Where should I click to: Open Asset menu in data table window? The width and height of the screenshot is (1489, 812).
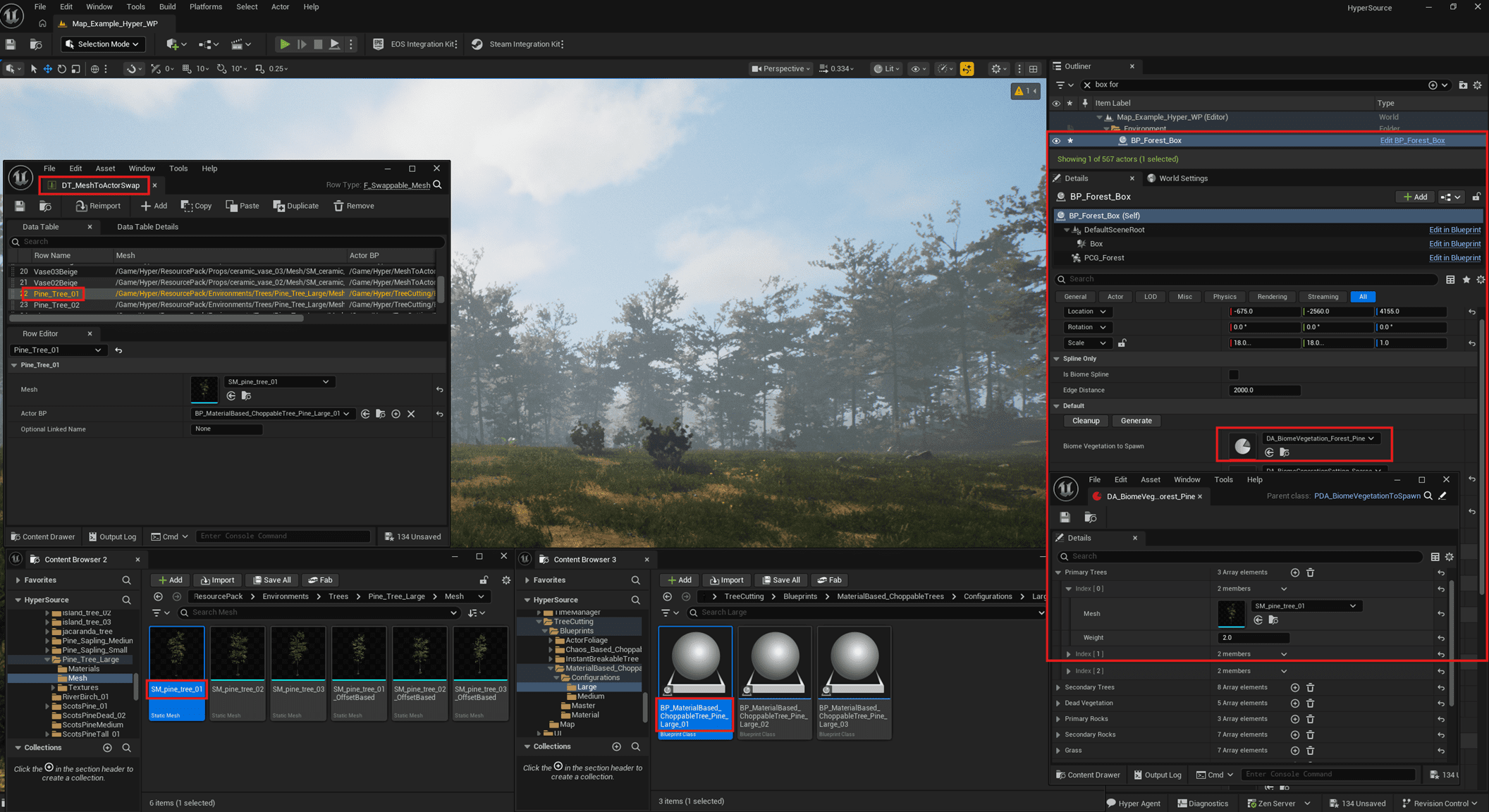[105, 168]
